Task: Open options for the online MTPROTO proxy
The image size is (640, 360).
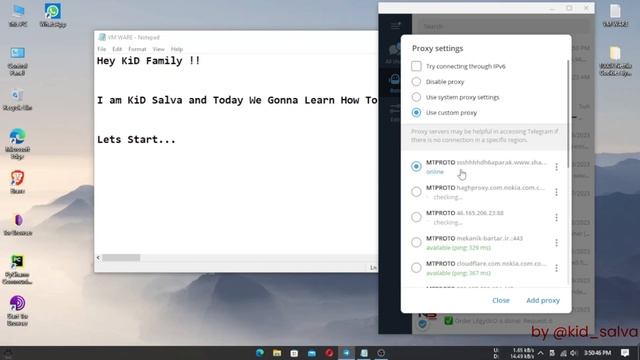Action: [556, 167]
